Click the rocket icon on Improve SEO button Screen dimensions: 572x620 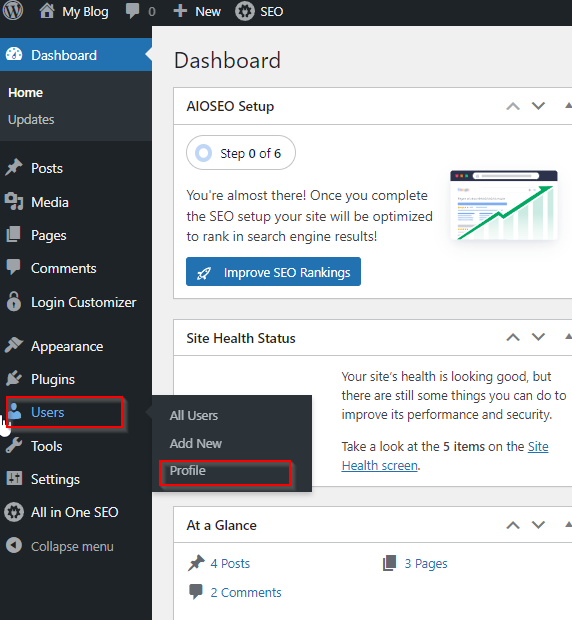click(x=204, y=273)
